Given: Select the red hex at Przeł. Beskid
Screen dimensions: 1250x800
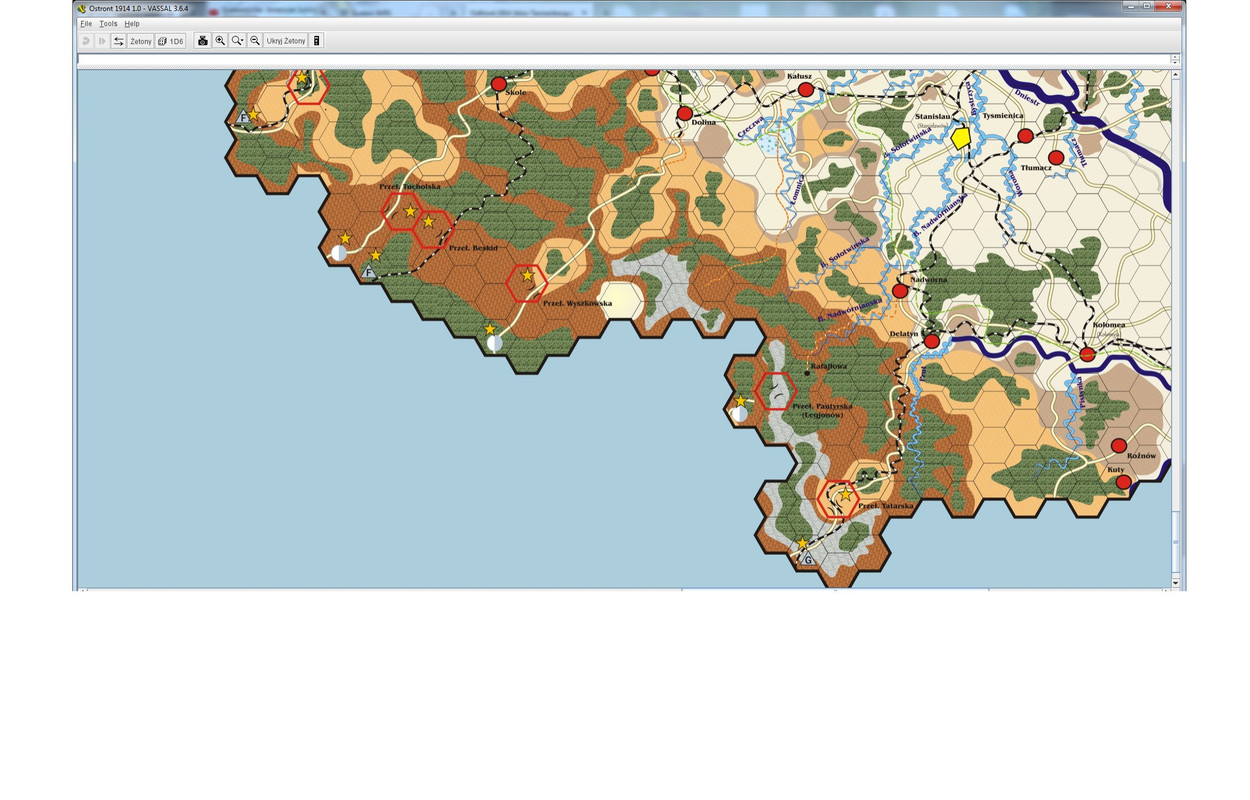Looking at the screenshot, I should pyautogui.click(x=433, y=229).
